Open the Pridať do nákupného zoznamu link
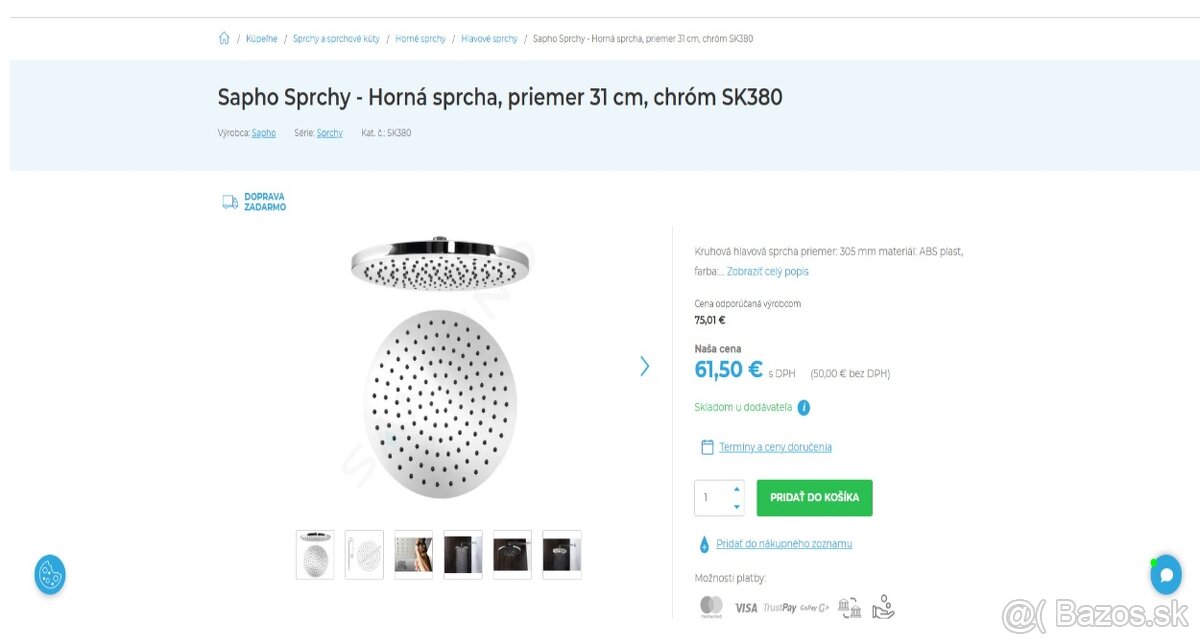The image size is (1200, 644). (783, 543)
